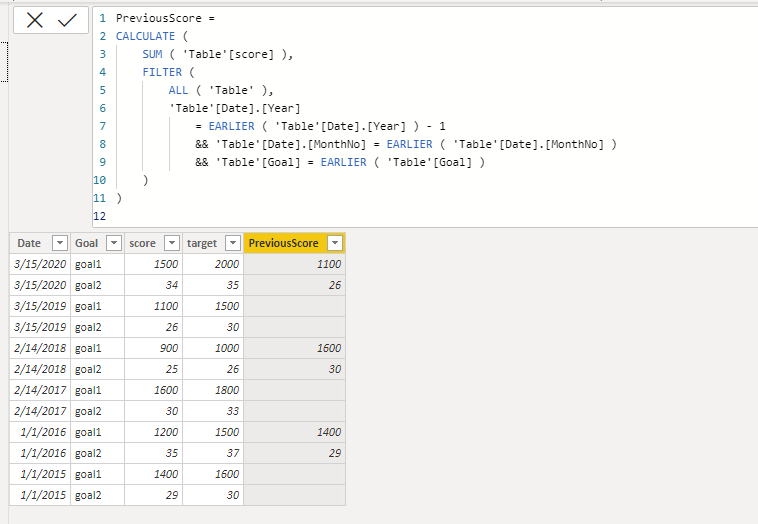Screen dimensions: 758x524
Task: Click the SUM function on line 3
Action: click(152, 54)
